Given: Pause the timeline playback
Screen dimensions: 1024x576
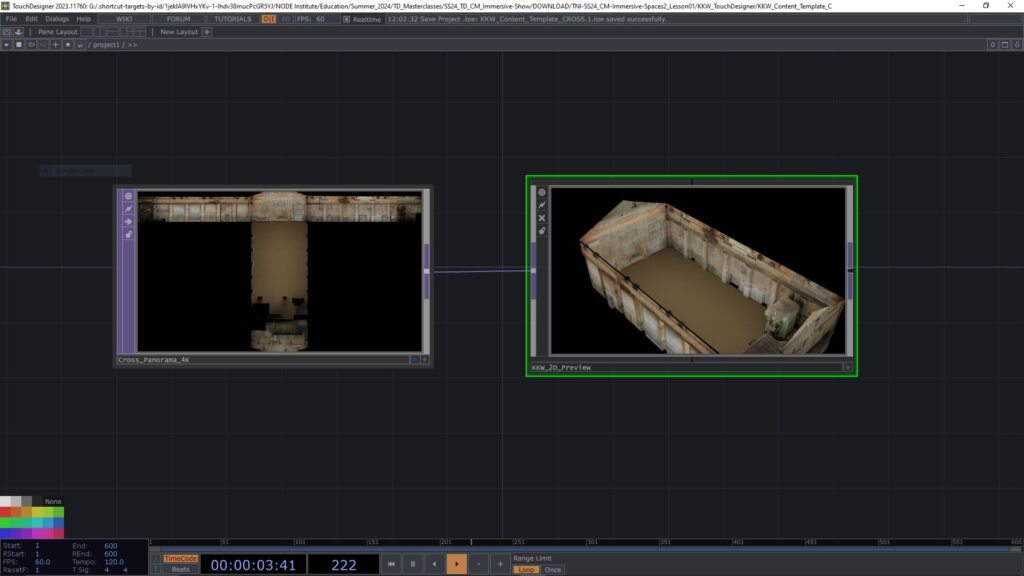Looking at the screenshot, I should (x=412, y=564).
